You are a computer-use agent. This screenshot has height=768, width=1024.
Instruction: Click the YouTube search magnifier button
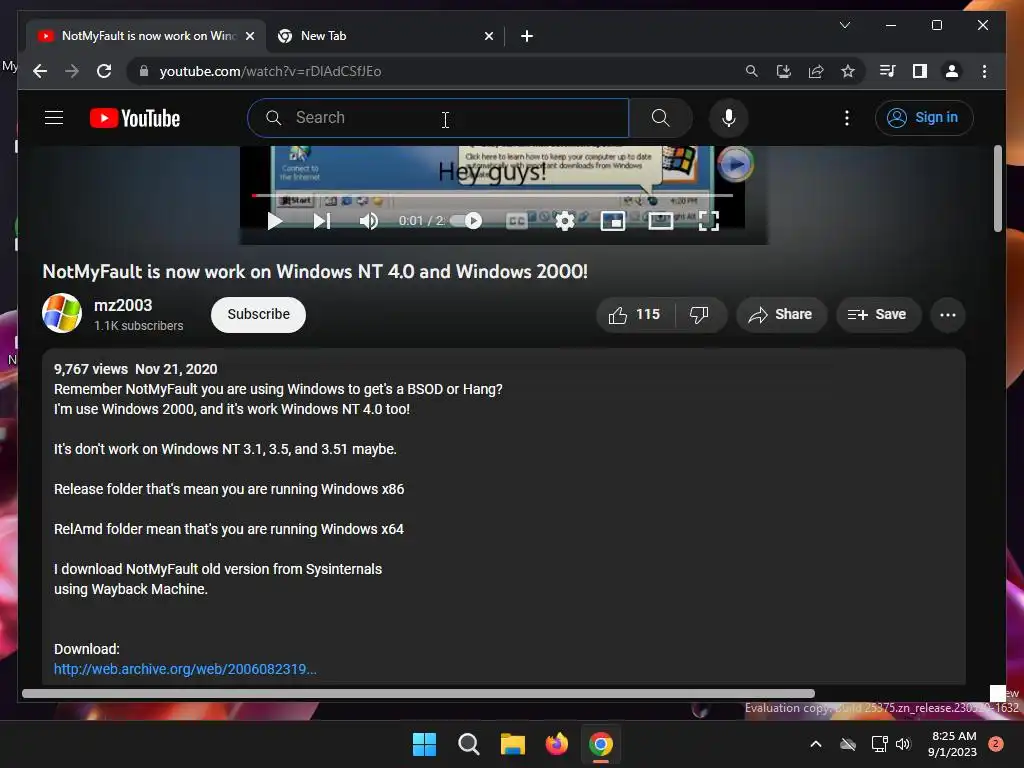660,118
